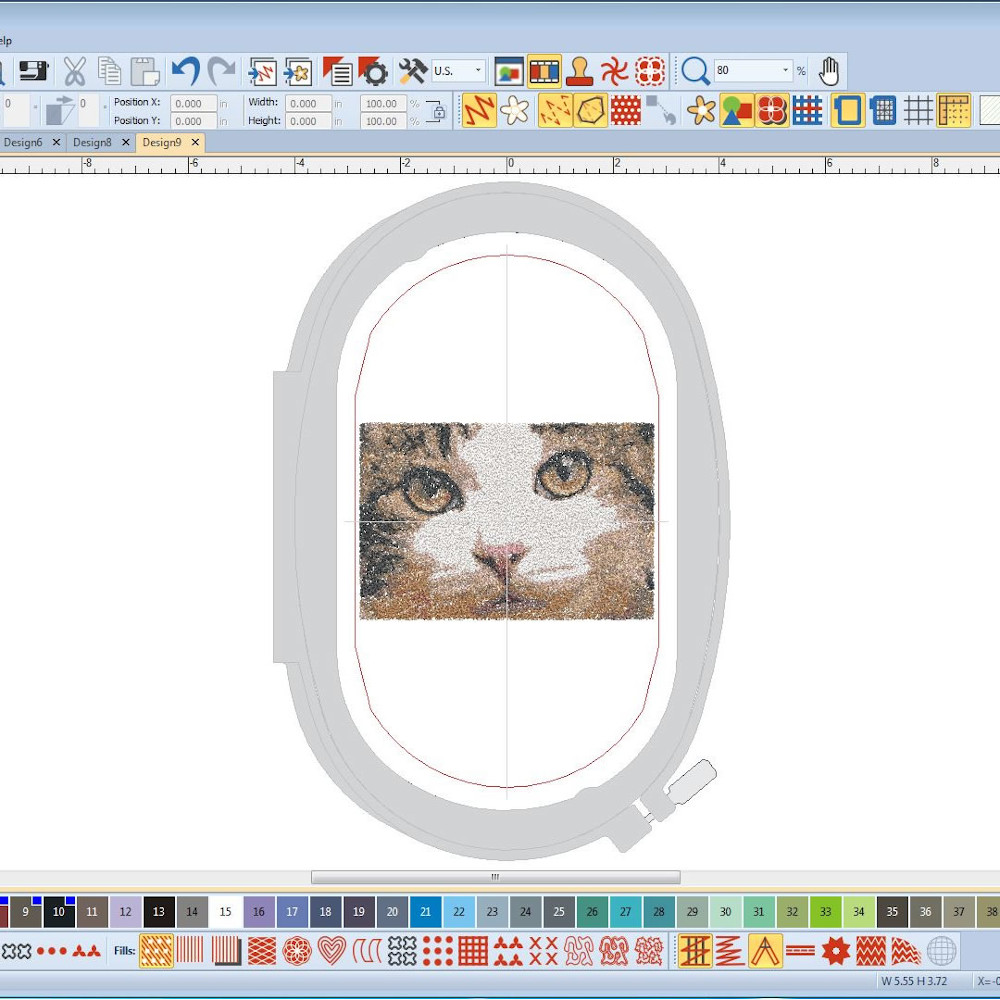Toggle the blue hoop display button
The width and height of the screenshot is (1000, 1000).
click(x=848, y=110)
